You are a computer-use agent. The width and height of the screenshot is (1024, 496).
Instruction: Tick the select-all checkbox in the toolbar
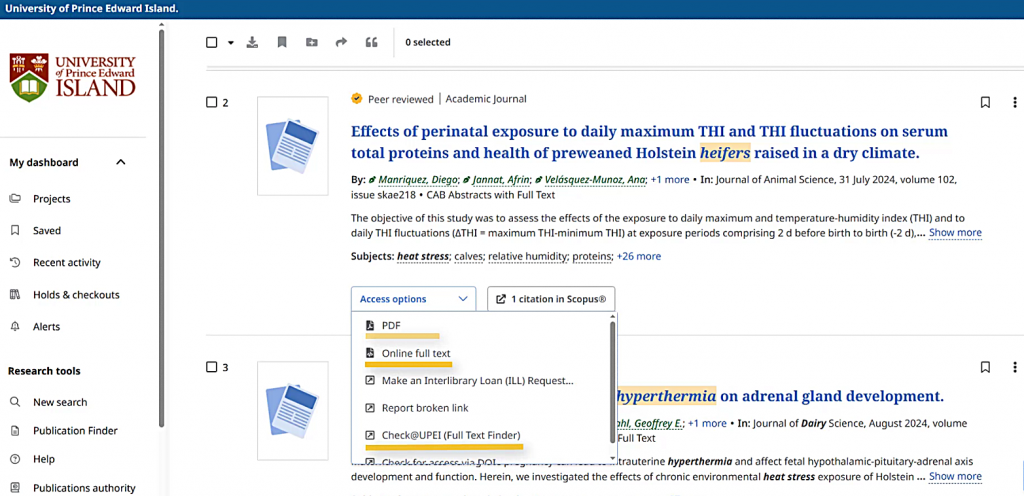(x=211, y=42)
